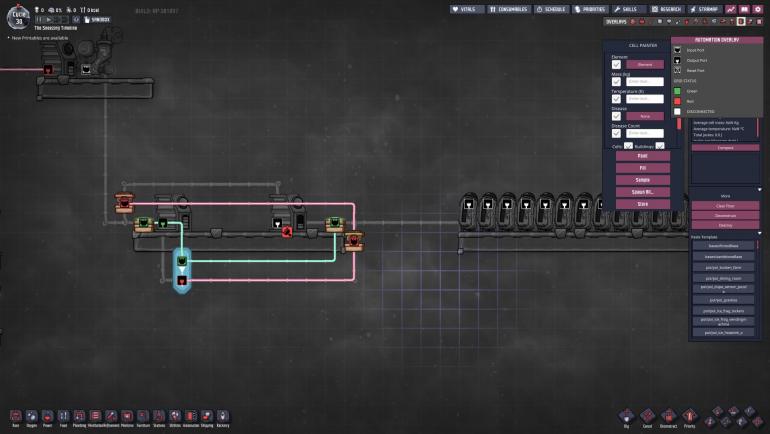This screenshot has width=770, height=434.
Task: Open the Power build category
Action: 47,415
